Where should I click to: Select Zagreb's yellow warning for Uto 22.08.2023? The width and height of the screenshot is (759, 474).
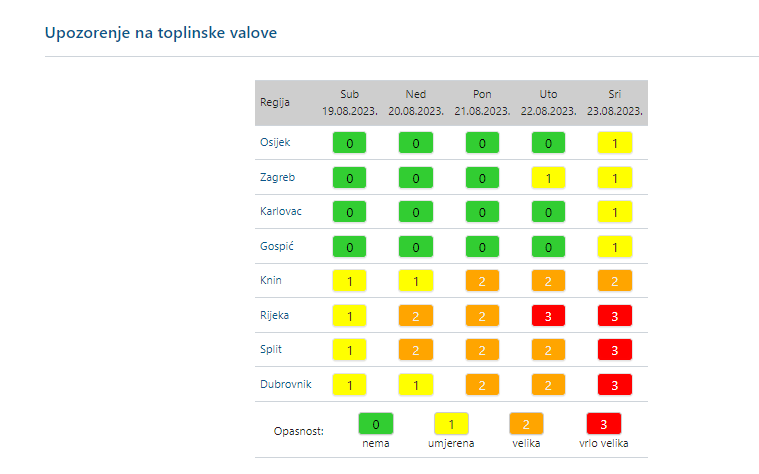tap(548, 178)
